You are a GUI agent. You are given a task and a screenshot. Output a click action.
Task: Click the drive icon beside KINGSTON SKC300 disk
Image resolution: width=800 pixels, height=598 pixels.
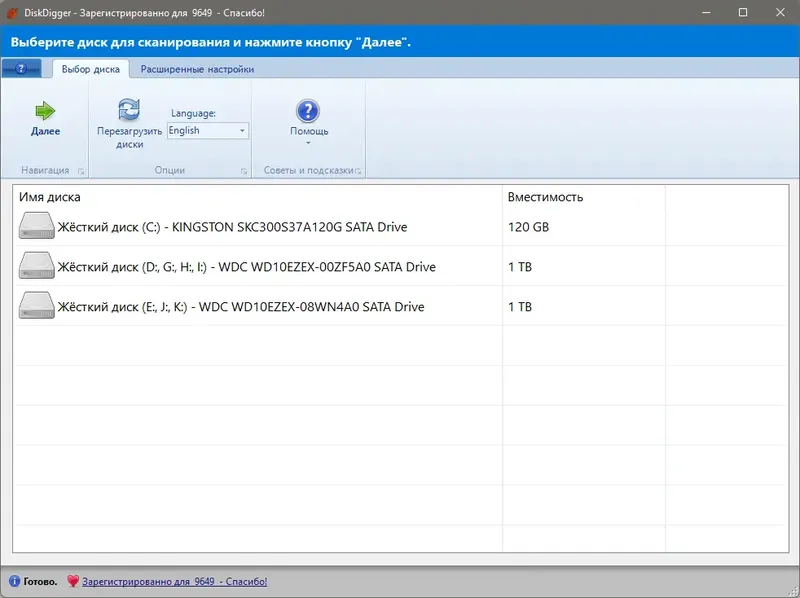pos(37,226)
